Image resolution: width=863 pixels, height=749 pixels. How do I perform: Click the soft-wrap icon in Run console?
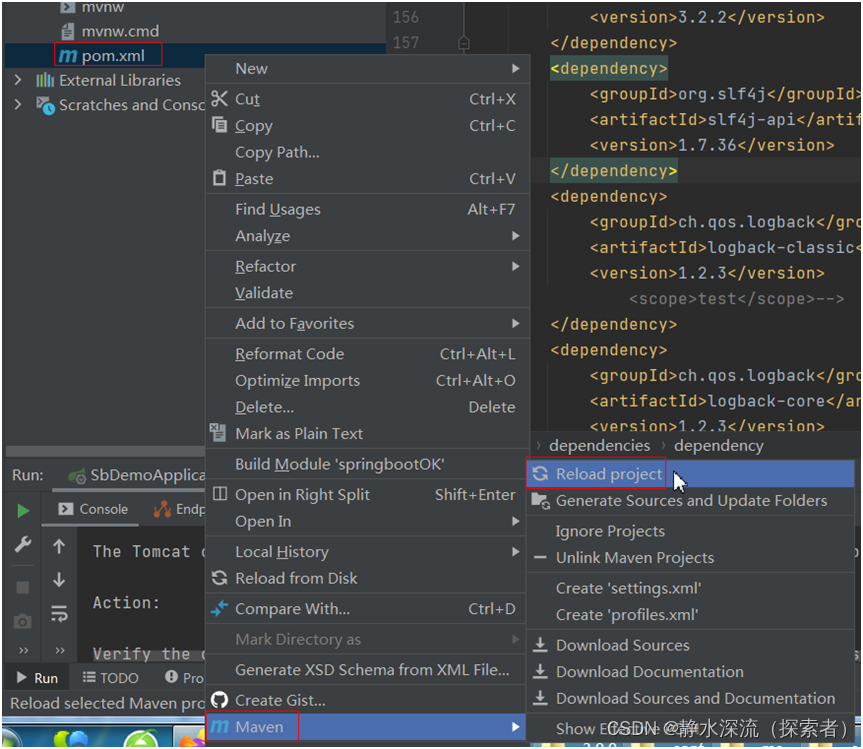pyautogui.click(x=59, y=613)
